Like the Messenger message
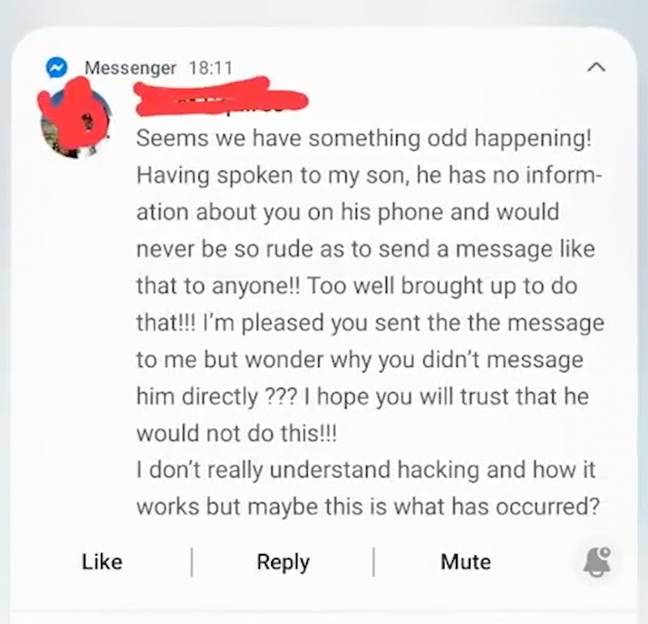 (x=102, y=562)
